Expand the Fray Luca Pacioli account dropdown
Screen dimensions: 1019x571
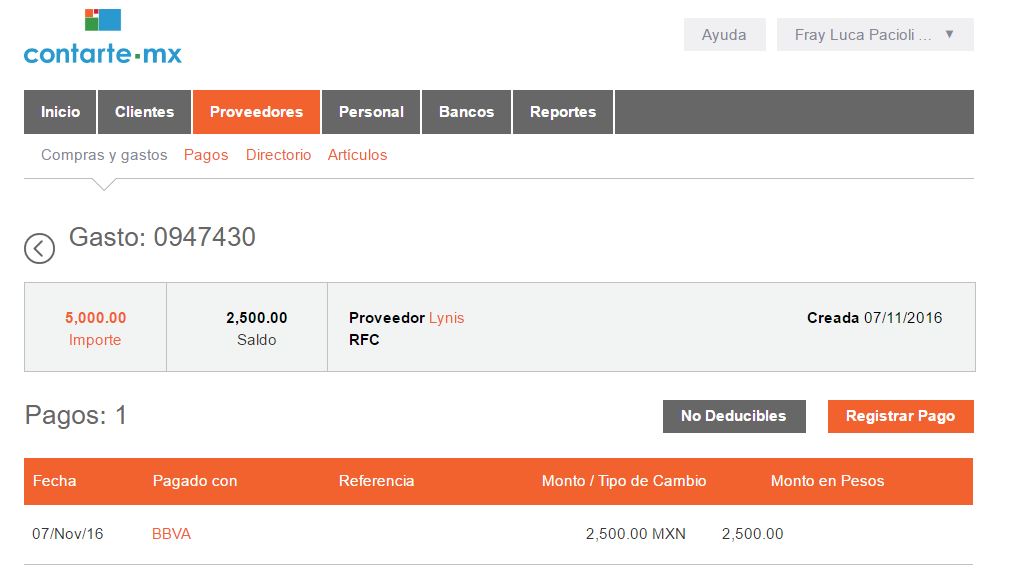[875, 34]
